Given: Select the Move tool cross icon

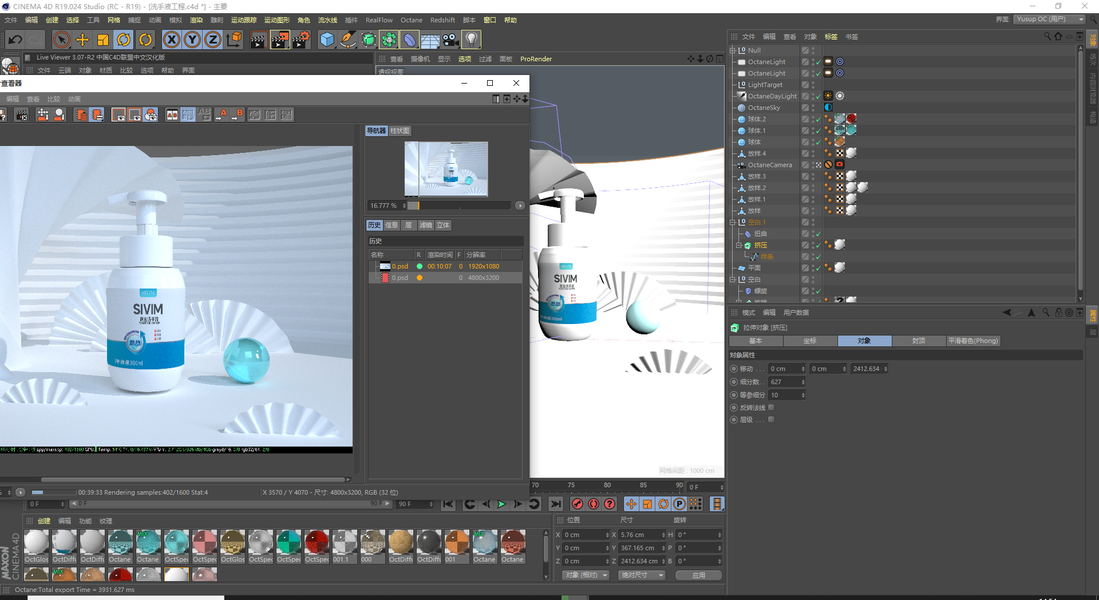Looking at the screenshot, I should tap(83, 40).
